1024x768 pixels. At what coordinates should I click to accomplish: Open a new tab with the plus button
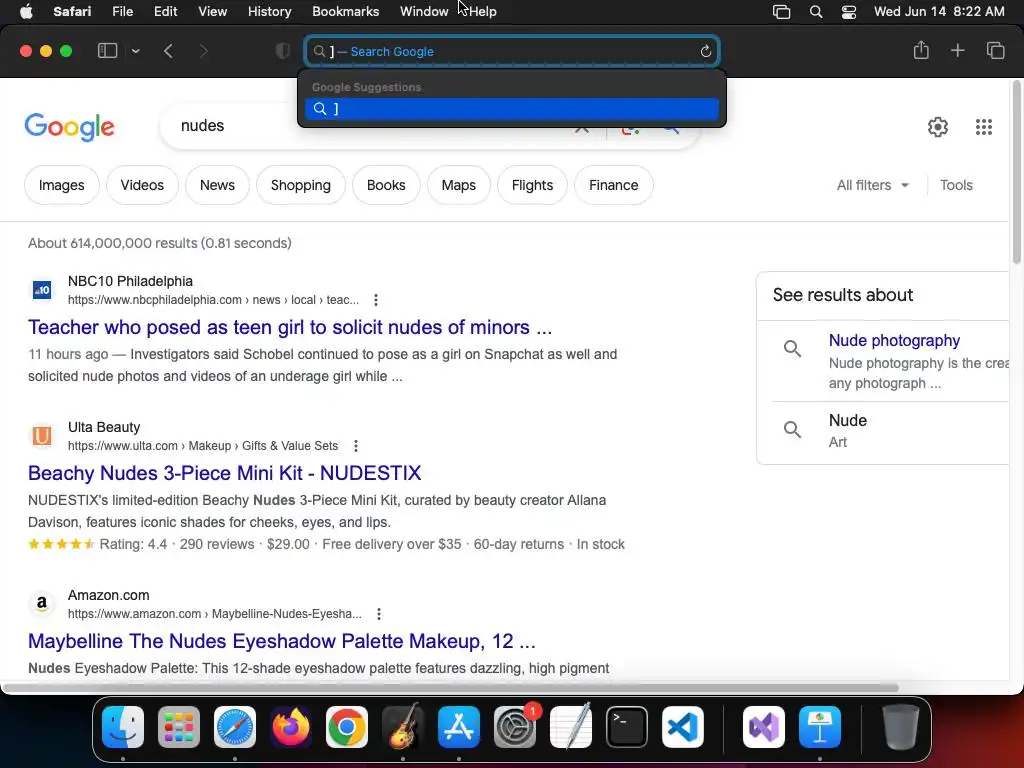pos(957,50)
